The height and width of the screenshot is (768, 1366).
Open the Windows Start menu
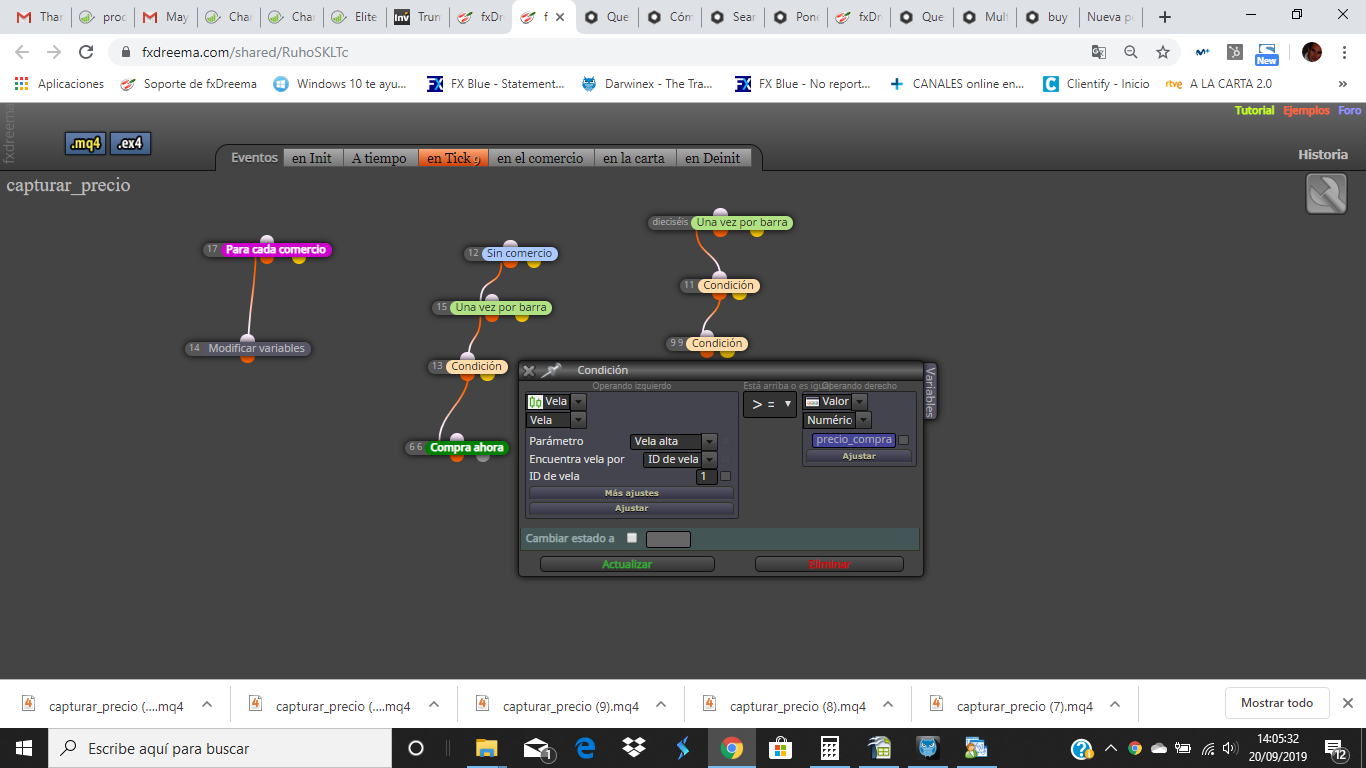[24, 748]
